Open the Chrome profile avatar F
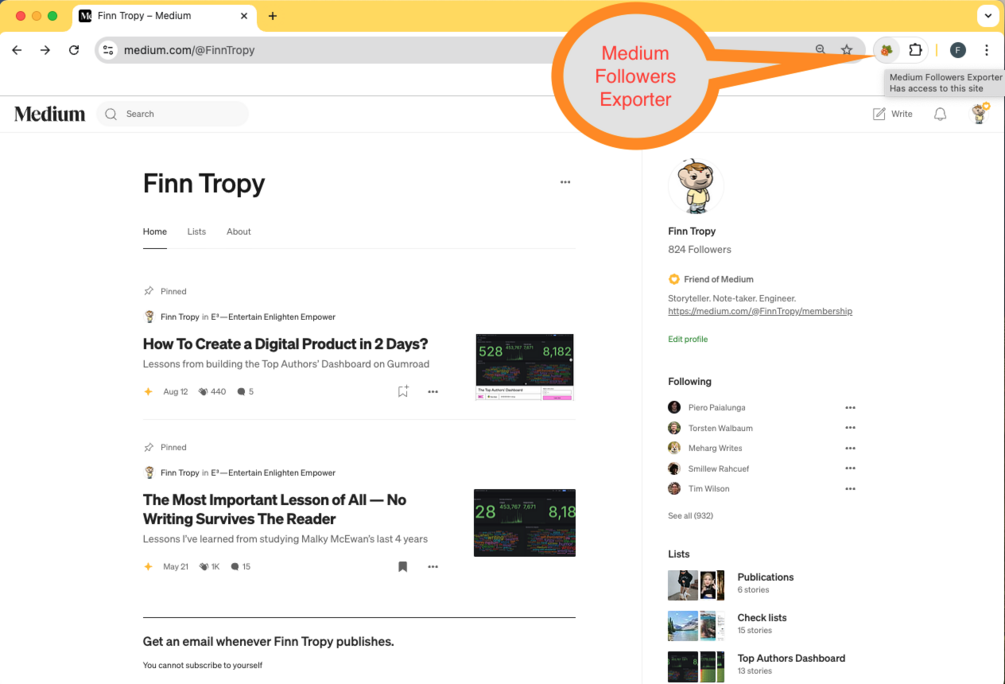This screenshot has width=1005, height=684. tap(958, 50)
